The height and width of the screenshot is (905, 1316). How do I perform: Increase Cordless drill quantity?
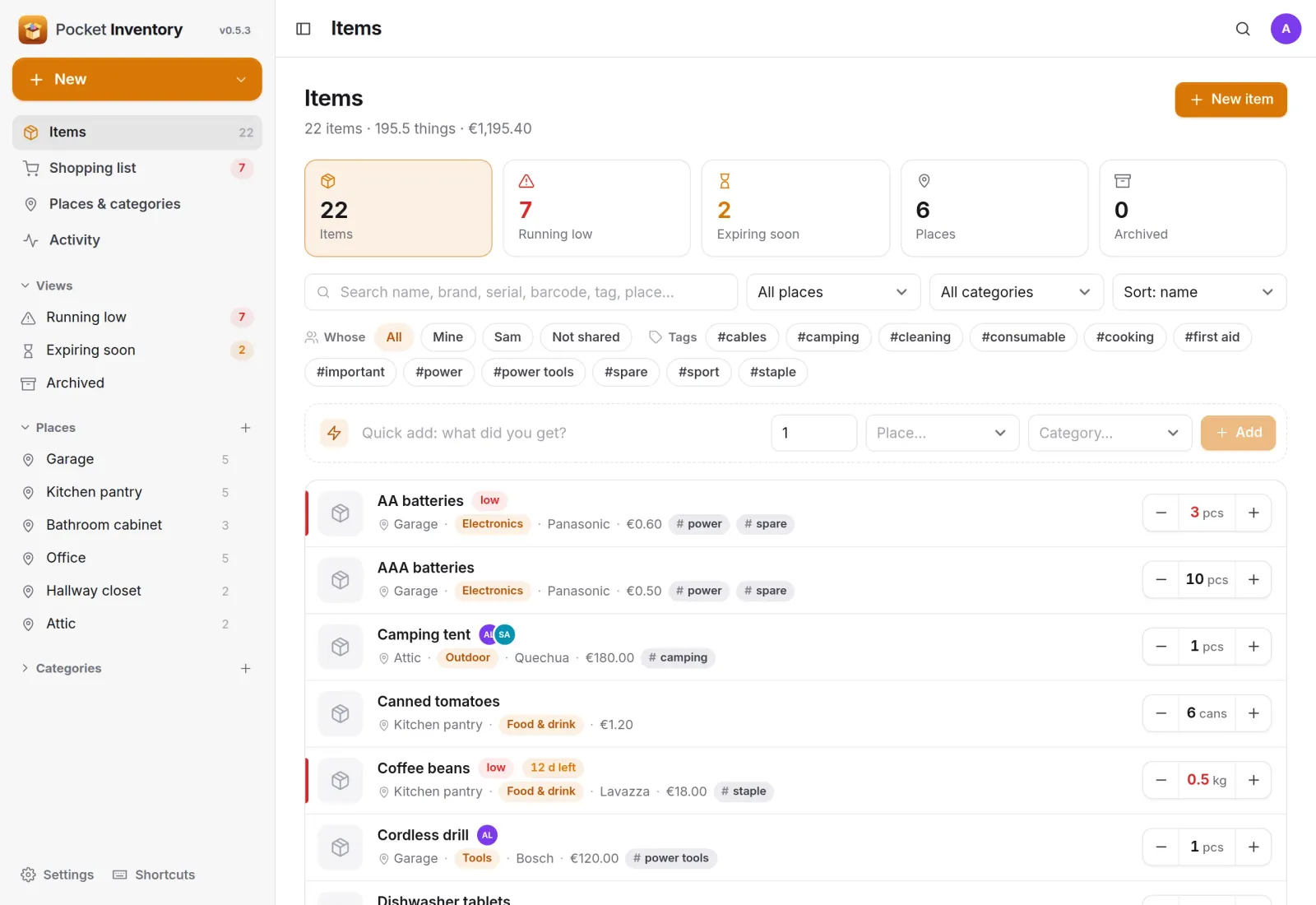[x=1253, y=847]
